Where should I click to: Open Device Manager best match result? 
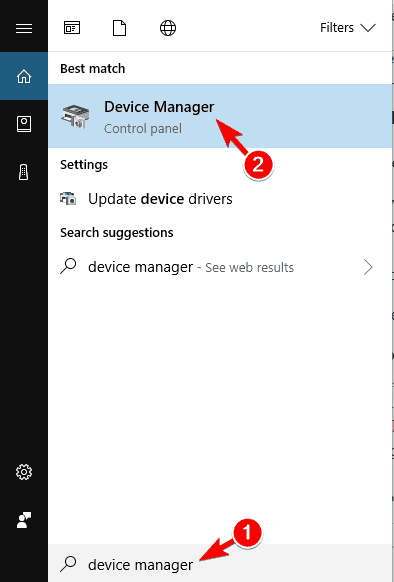coord(220,116)
